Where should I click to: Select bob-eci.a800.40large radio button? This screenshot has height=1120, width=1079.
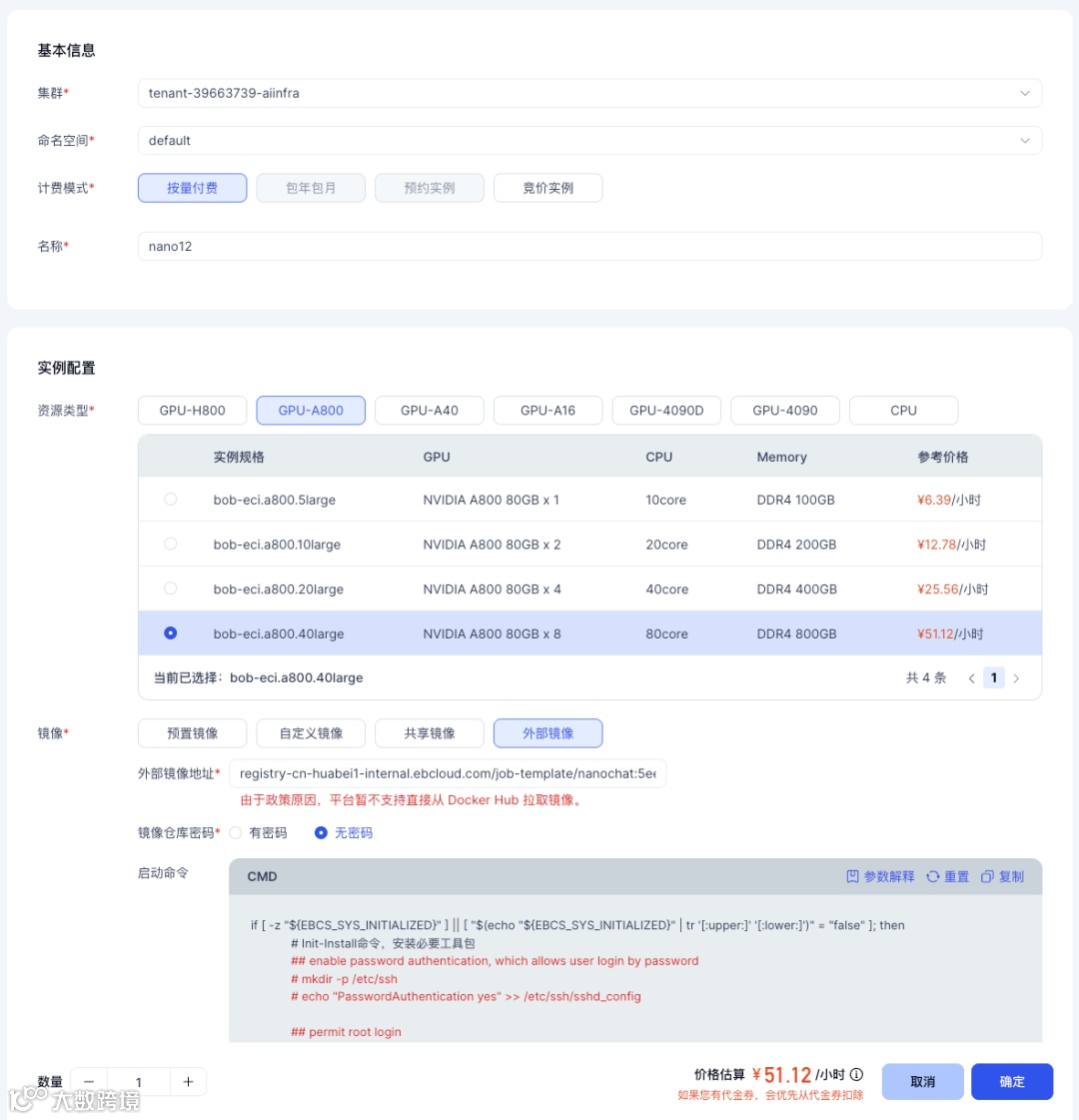[170, 632]
